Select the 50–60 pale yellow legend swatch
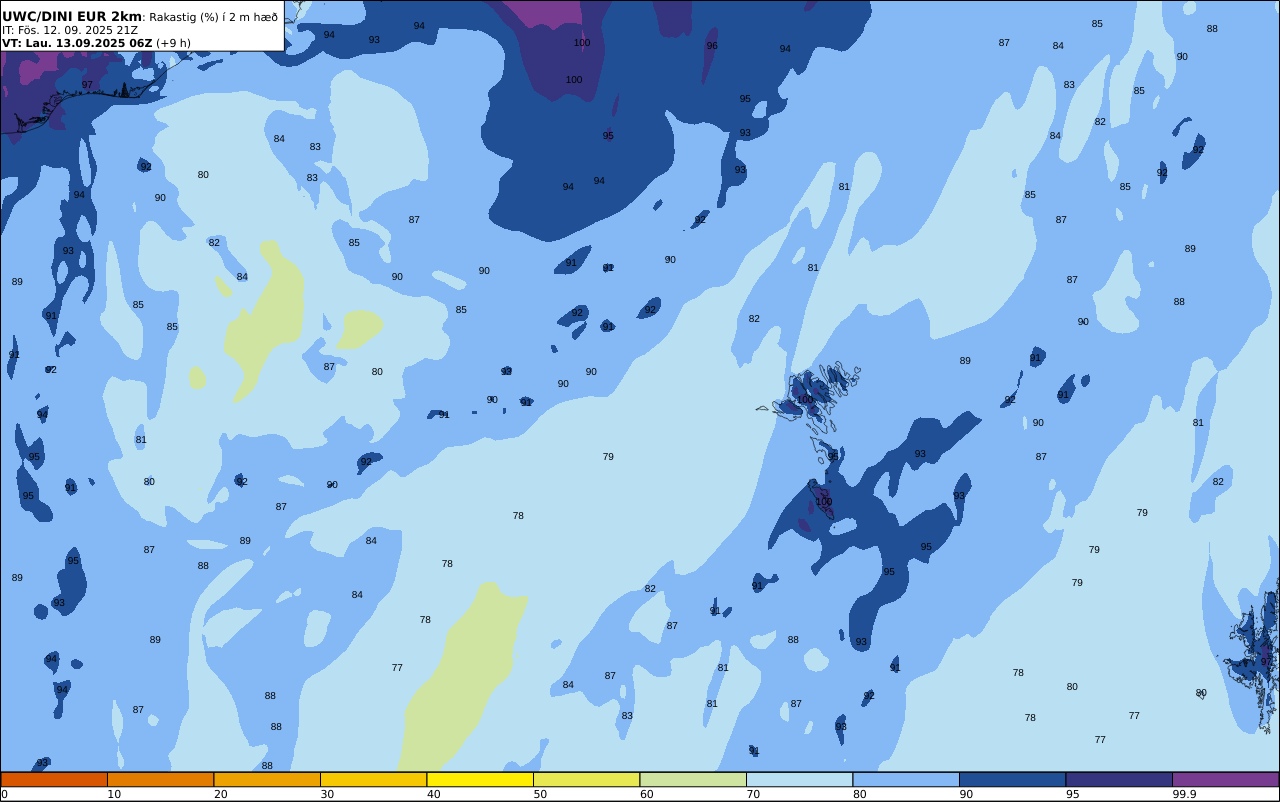The width and height of the screenshot is (1280, 802). [586, 779]
